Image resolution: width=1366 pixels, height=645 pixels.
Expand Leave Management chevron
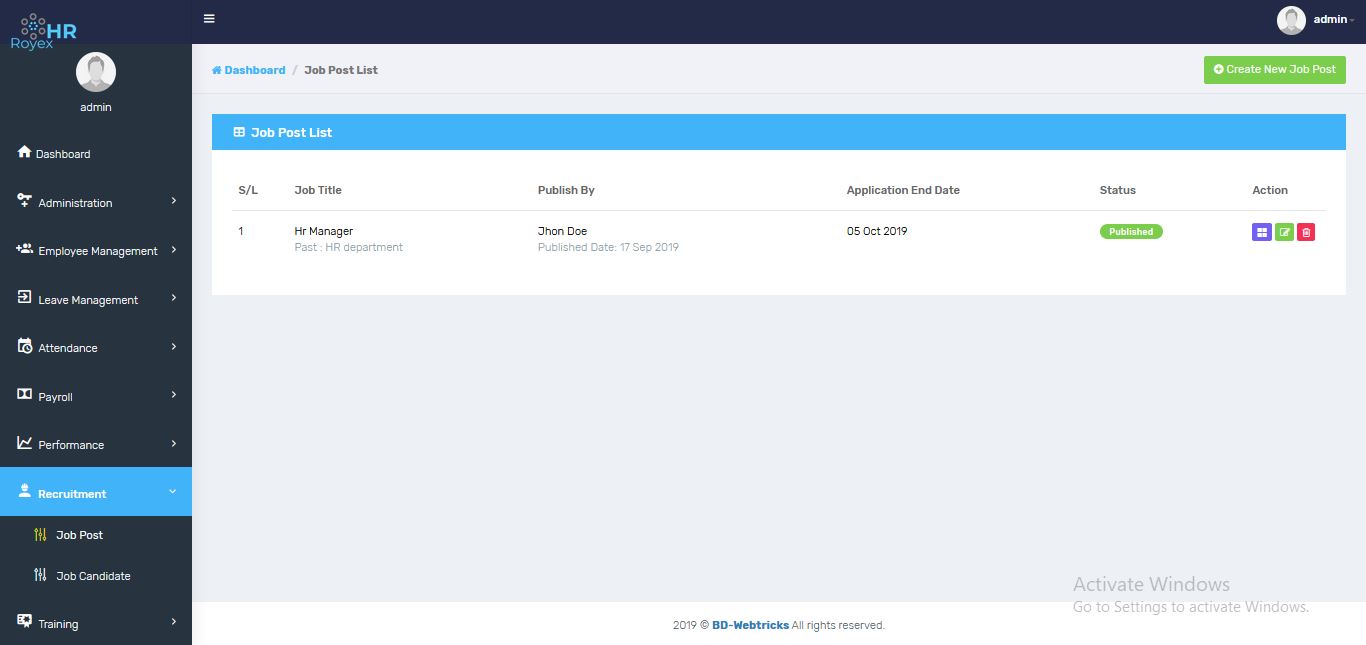point(173,298)
